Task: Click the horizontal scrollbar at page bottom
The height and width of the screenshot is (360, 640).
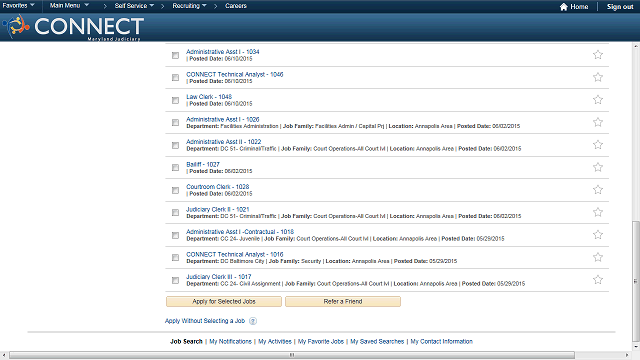Action: 291,355
